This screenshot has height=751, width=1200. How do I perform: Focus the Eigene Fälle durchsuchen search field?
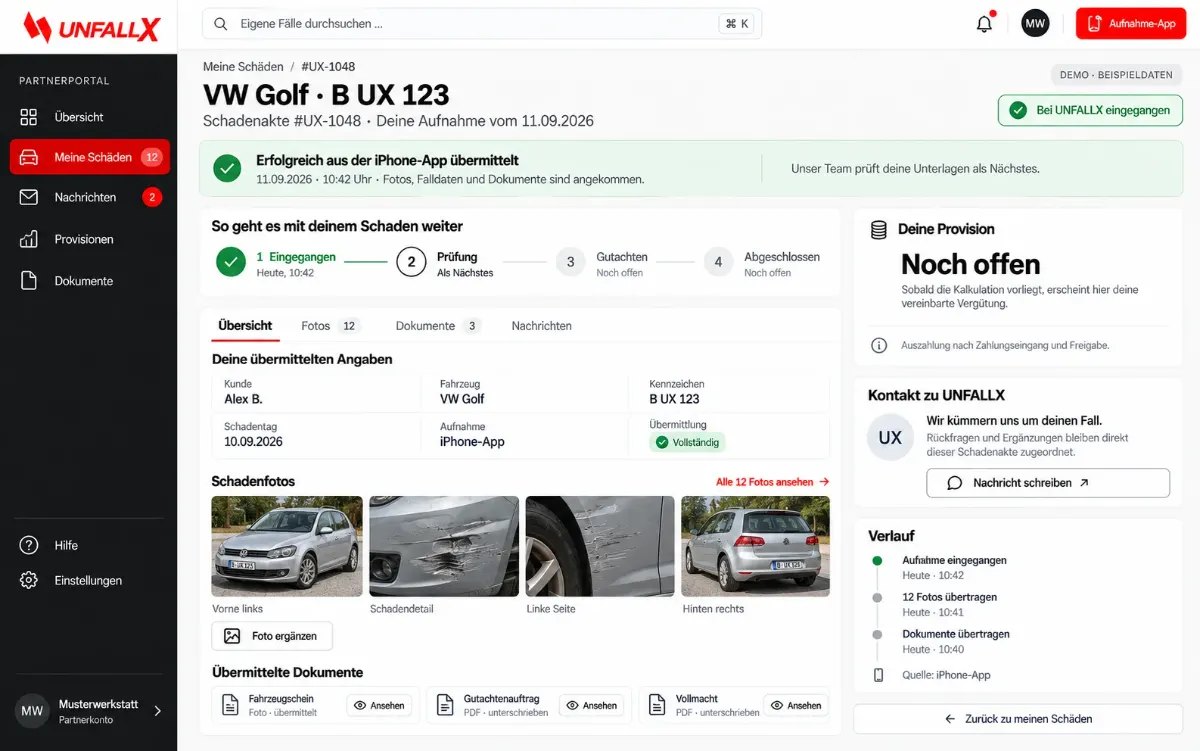[482, 24]
